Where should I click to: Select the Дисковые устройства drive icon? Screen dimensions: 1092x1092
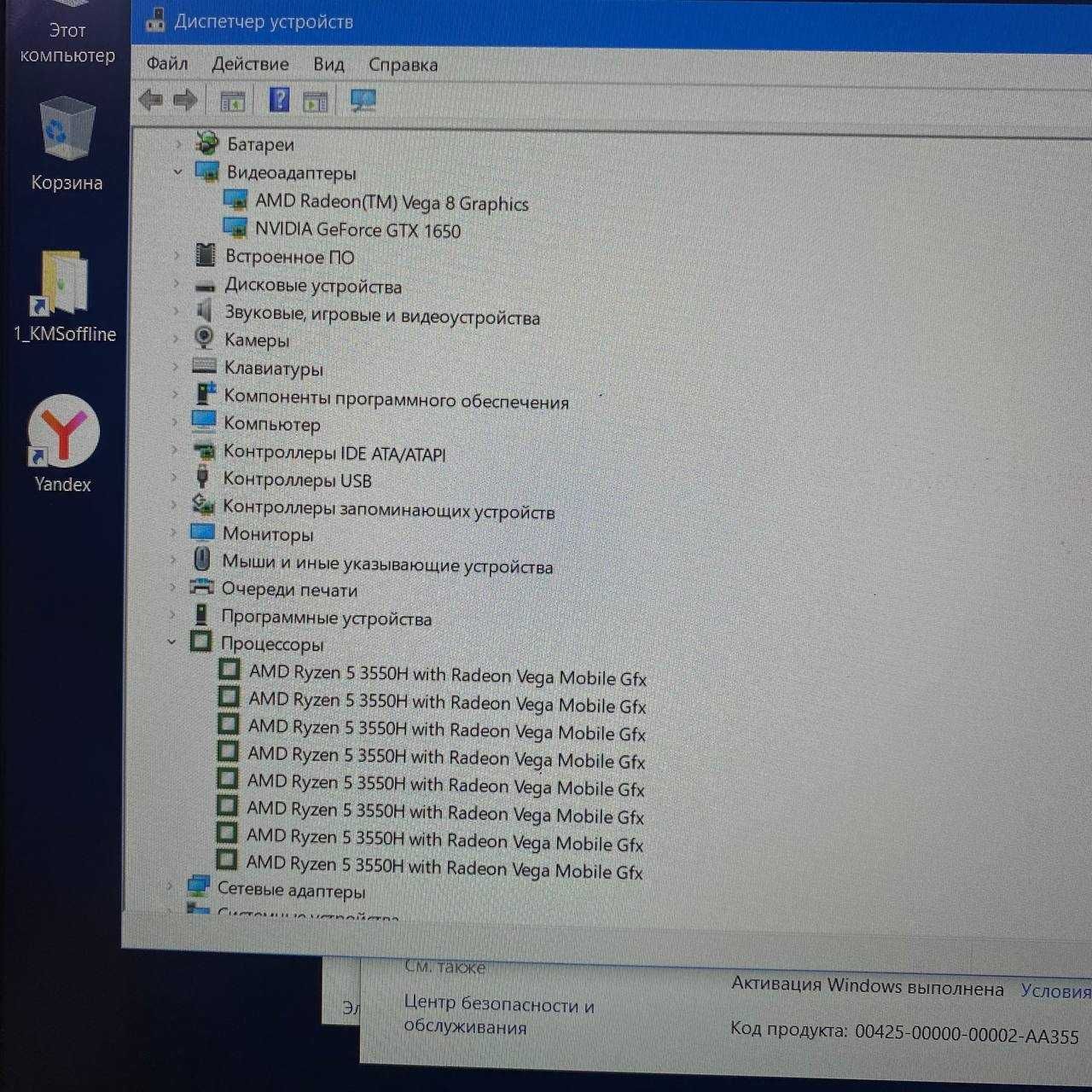click(x=205, y=285)
